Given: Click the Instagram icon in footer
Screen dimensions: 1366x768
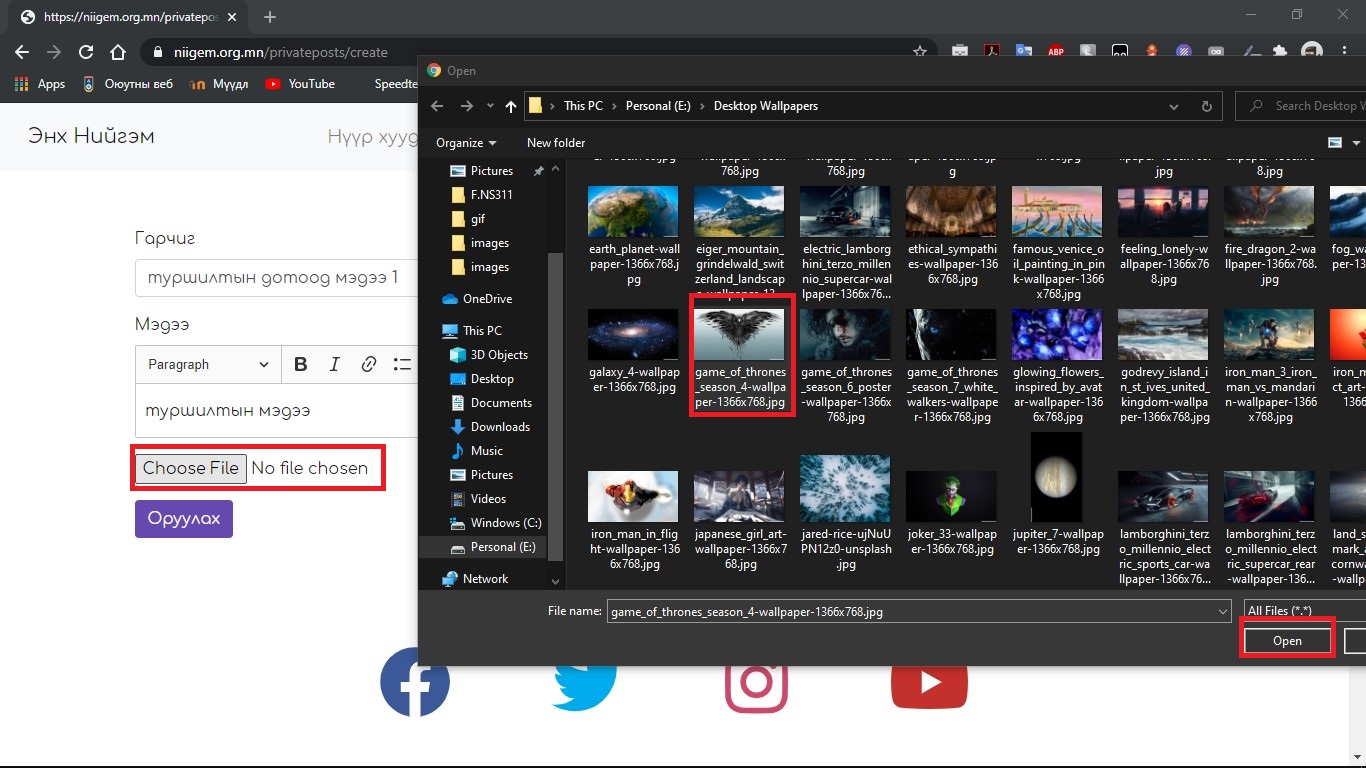Looking at the screenshot, I should point(756,682).
